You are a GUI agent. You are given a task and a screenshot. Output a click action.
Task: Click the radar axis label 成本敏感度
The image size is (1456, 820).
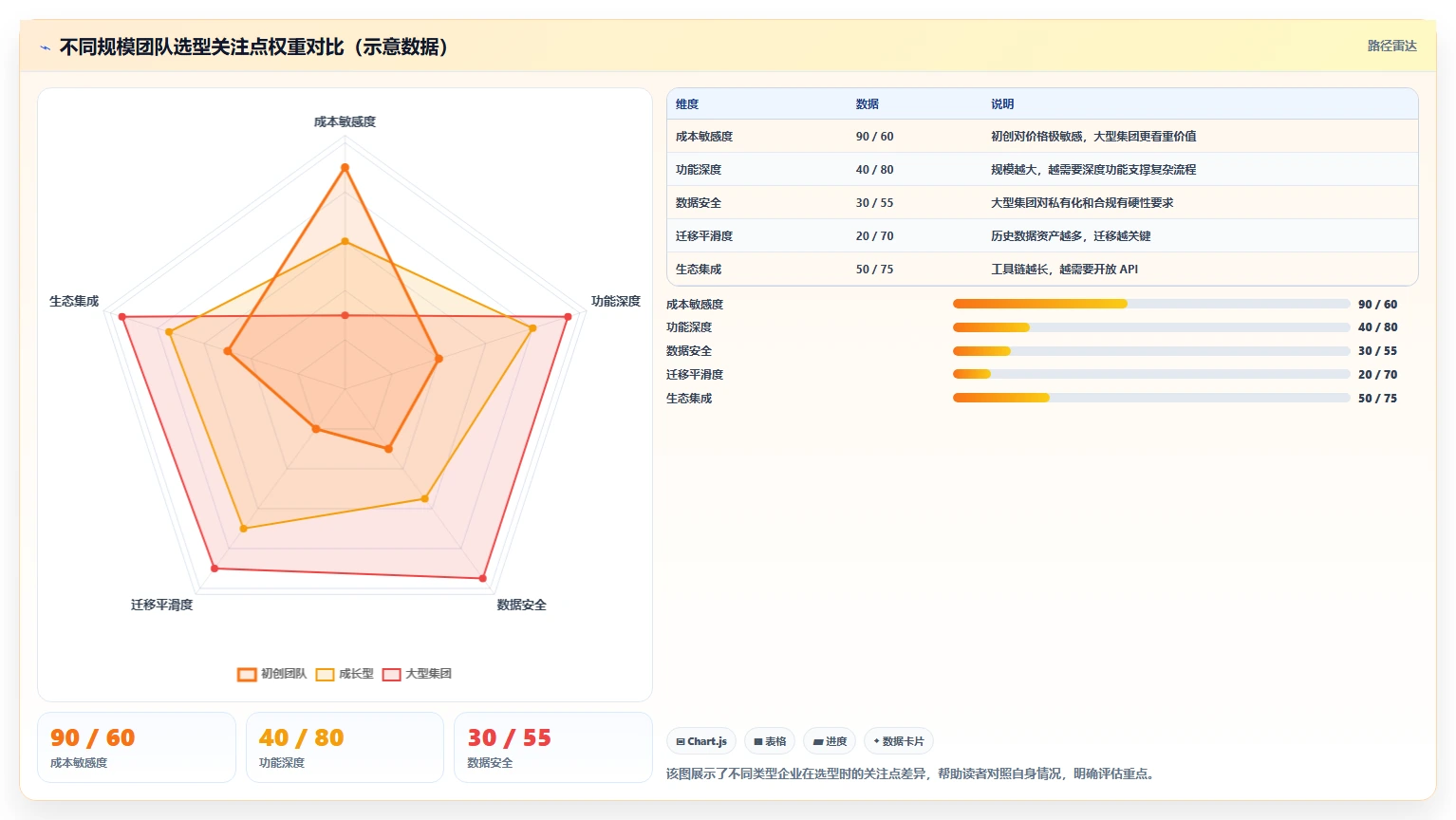[x=345, y=121]
